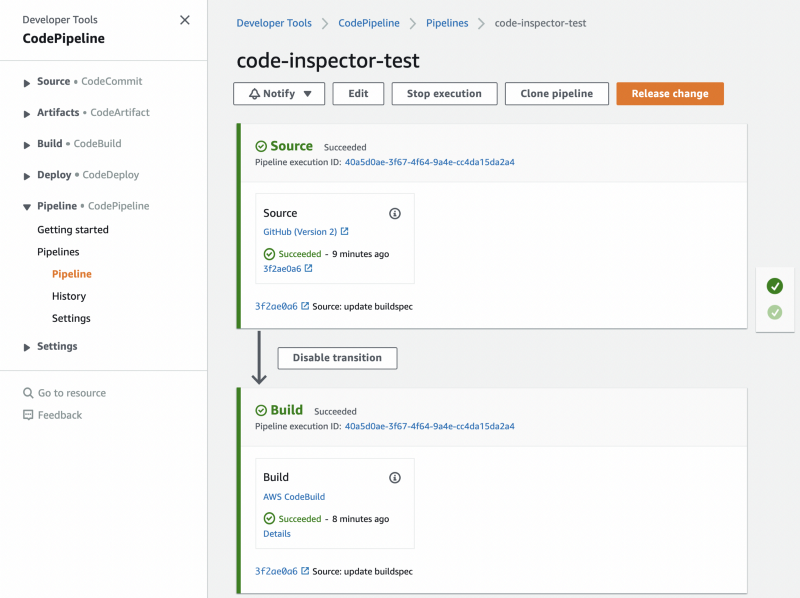Image resolution: width=800 pixels, height=598 pixels.
Task: Open Build stage pipeline execution ID link
Action: [x=430, y=427]
